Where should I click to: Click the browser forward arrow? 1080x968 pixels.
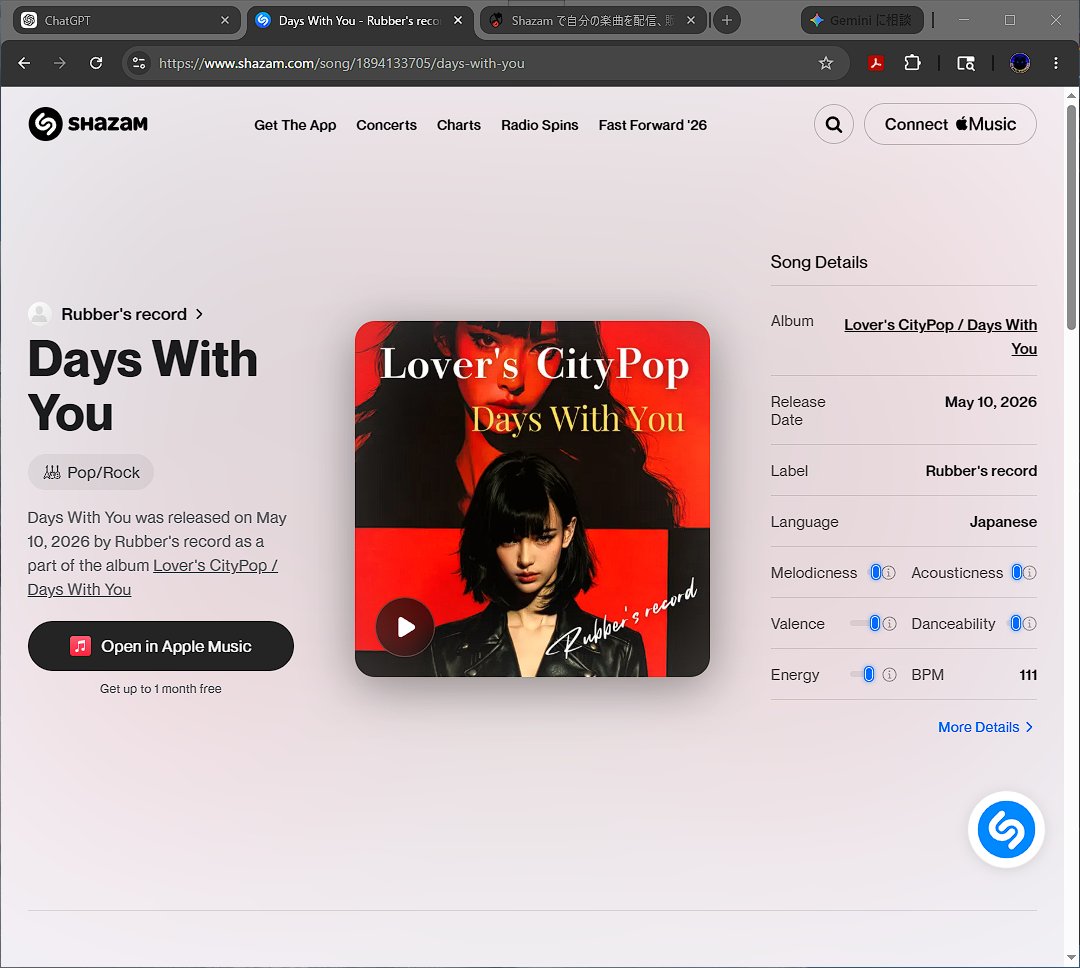click(60, 63)
